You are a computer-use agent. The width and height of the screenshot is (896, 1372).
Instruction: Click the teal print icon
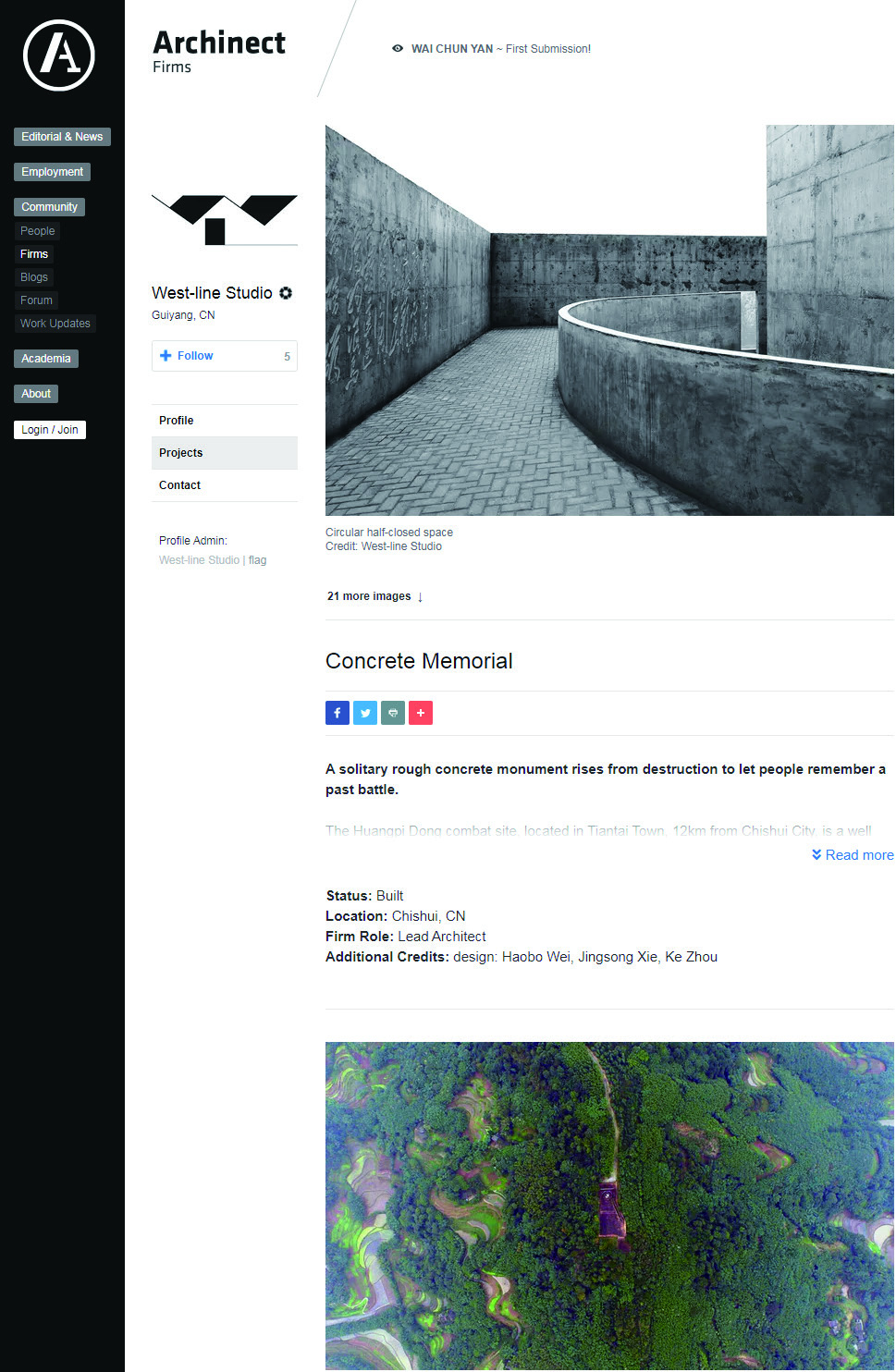point(393,713)
